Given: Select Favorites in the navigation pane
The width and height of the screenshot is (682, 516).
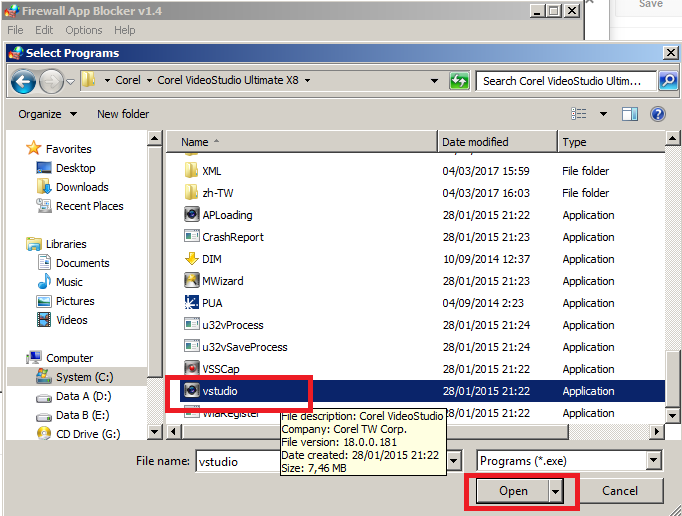Looking at the screenshot, I should coord(59,149).
